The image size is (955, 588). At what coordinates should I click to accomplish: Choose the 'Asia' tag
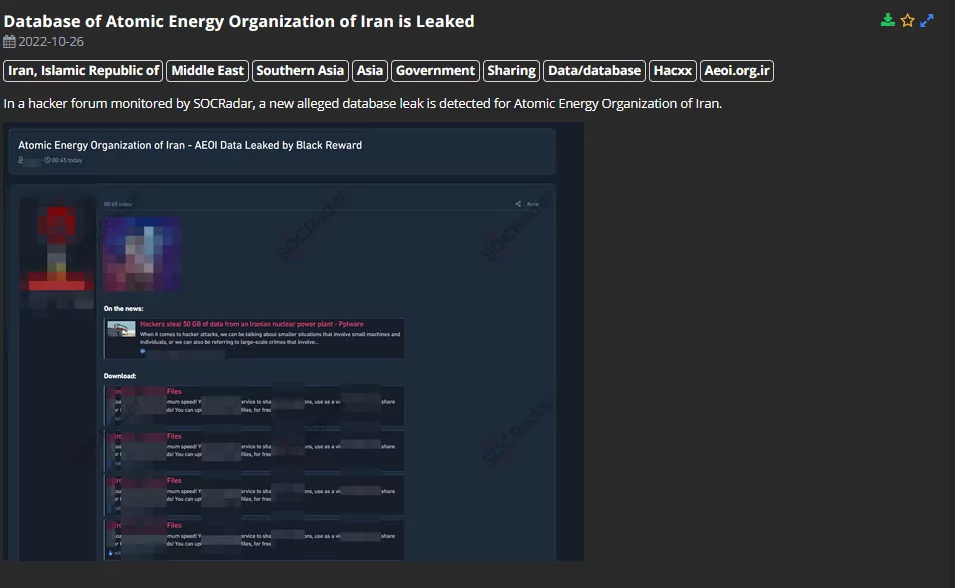[x=370, y=71]
